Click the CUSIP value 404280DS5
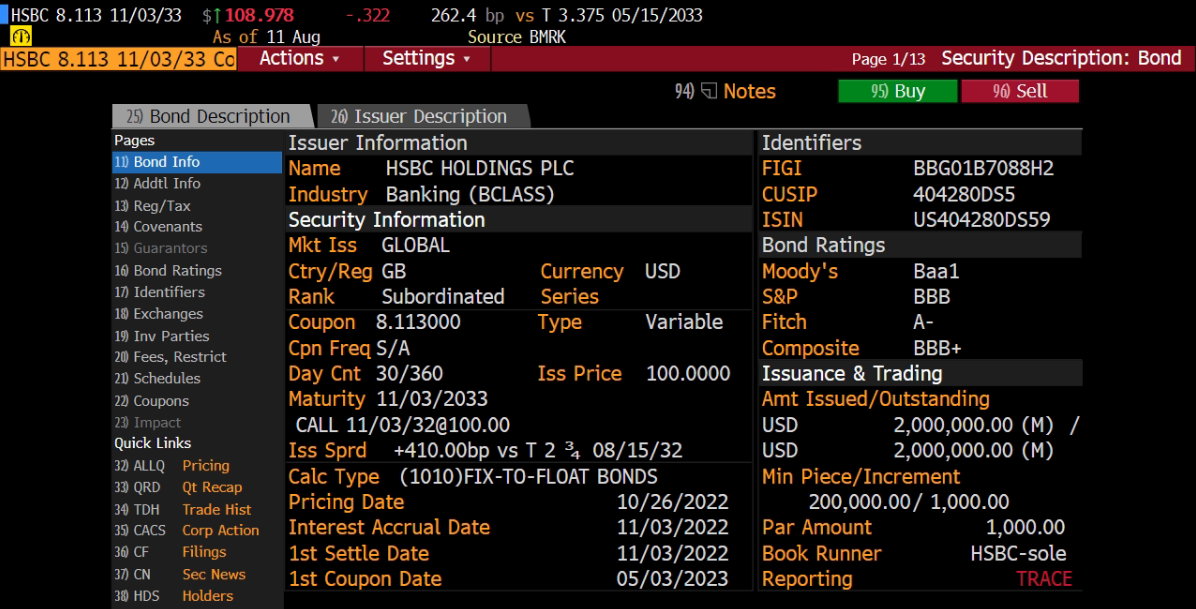This screenshot has height=609, width=1196. click(x=964, y=195)
